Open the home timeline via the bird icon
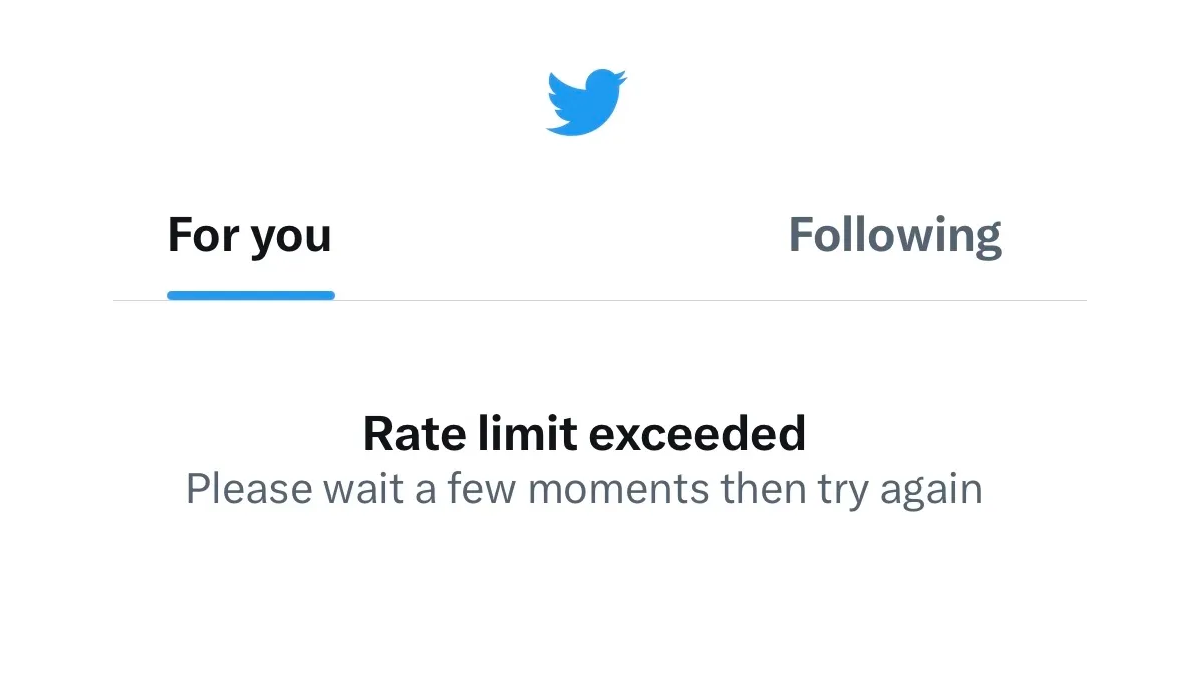Screen dimensions: 1200x675 pos(585,100)
